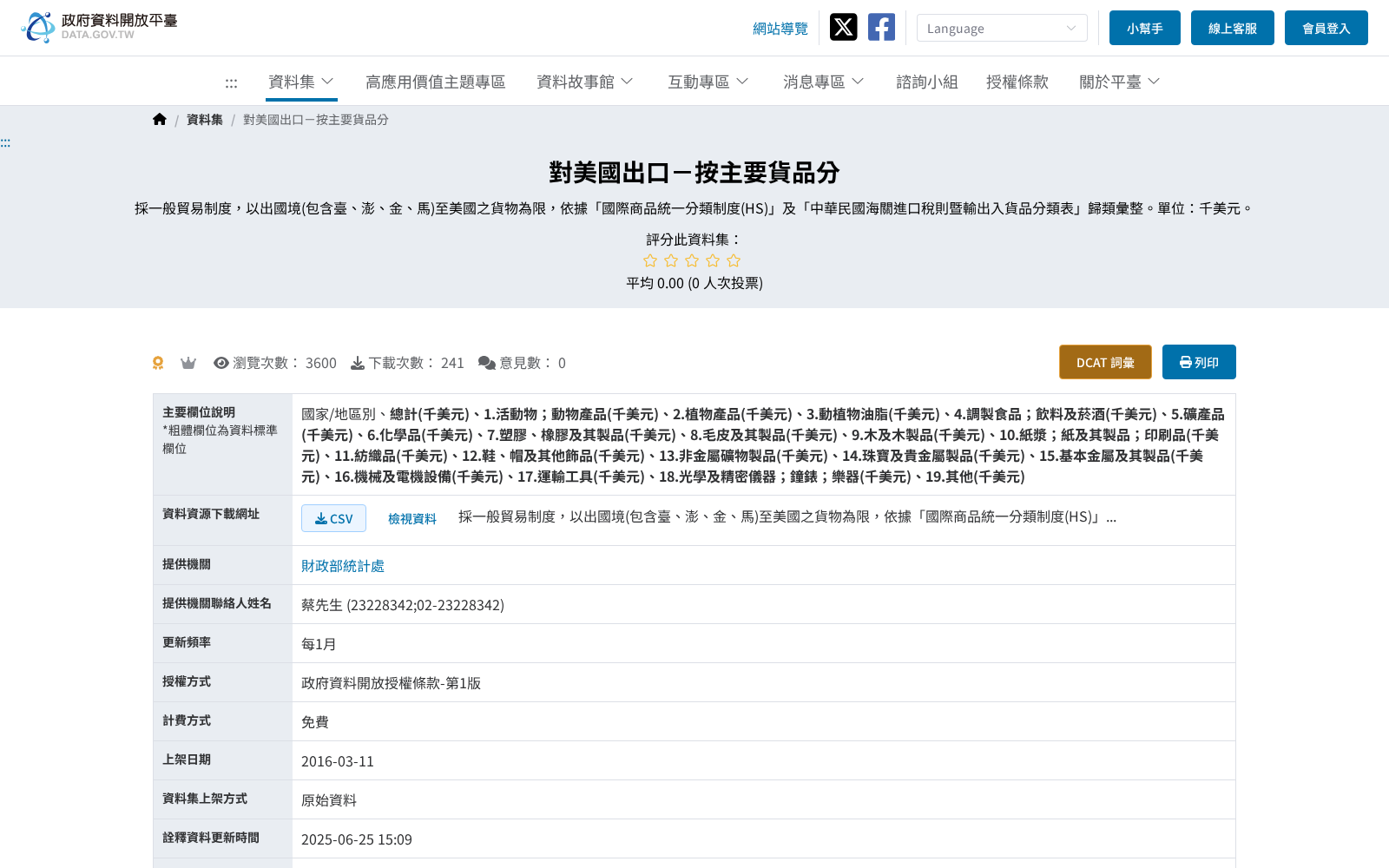Click the row label 提供機關聯絡人姓名

pos(217,603)
